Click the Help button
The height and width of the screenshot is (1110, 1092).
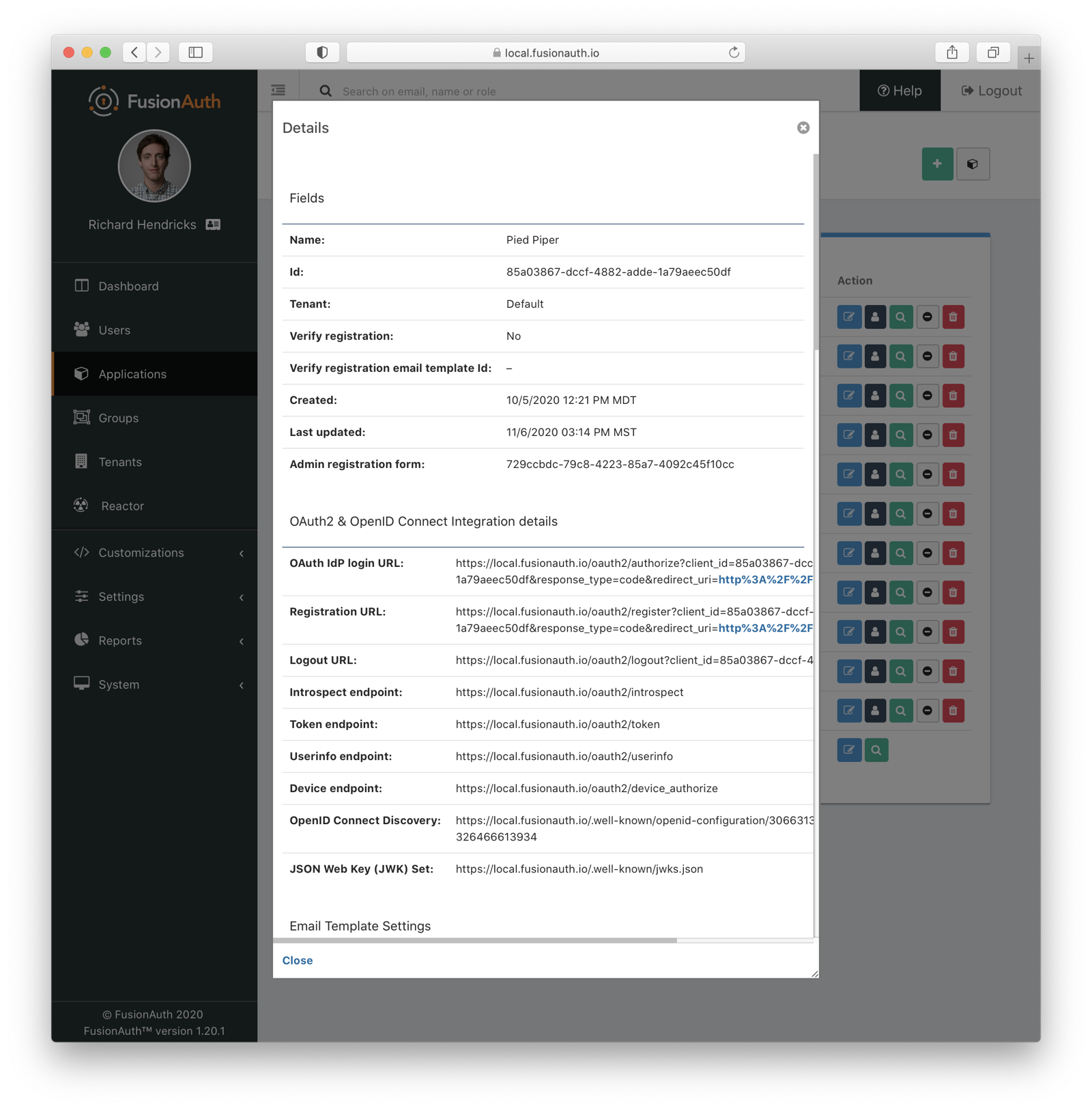[x=900, y=91]
